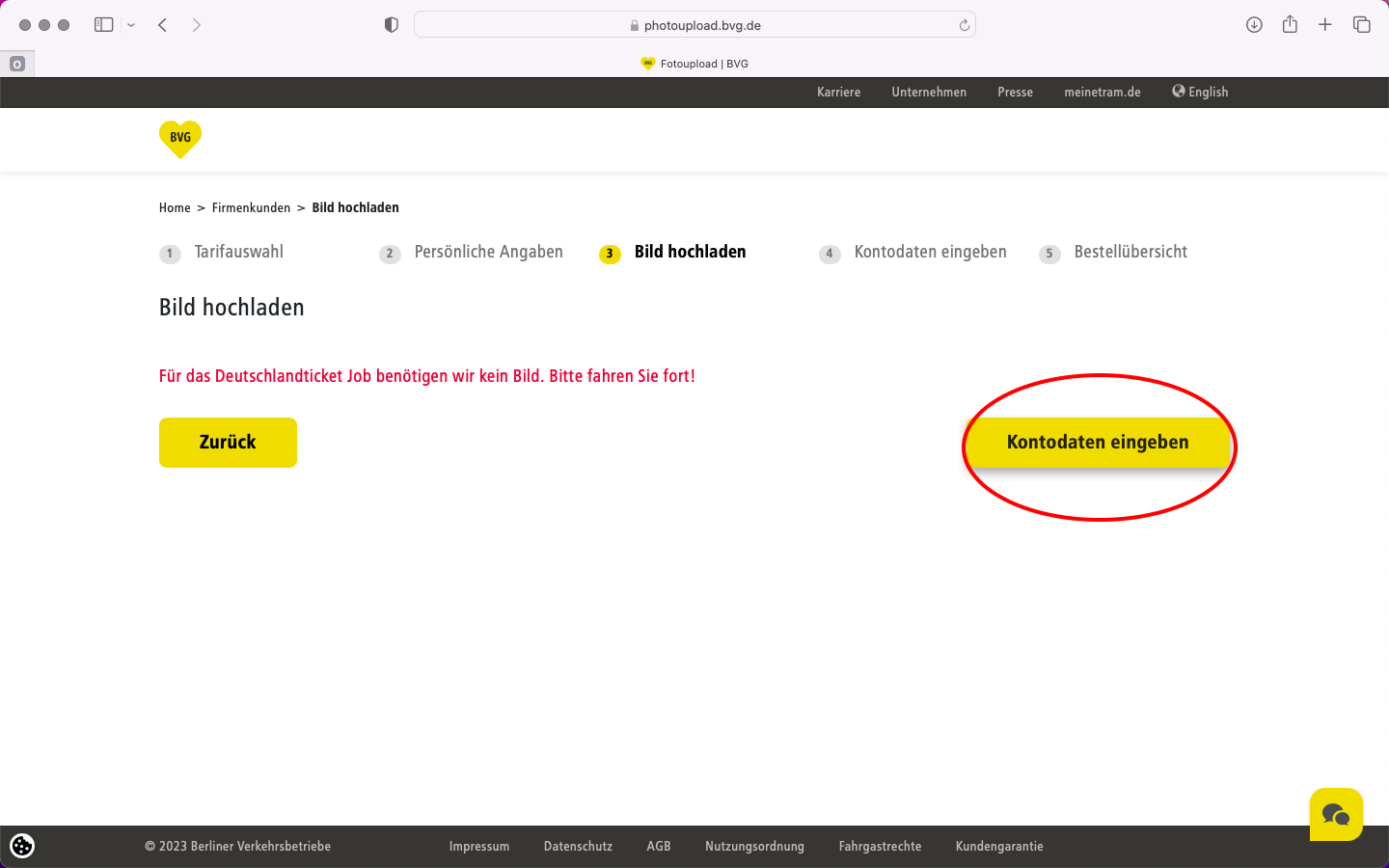This screenshot has width=1389, height=868.
Task: Open Datenschutz footer link
Action: (578, 847)
